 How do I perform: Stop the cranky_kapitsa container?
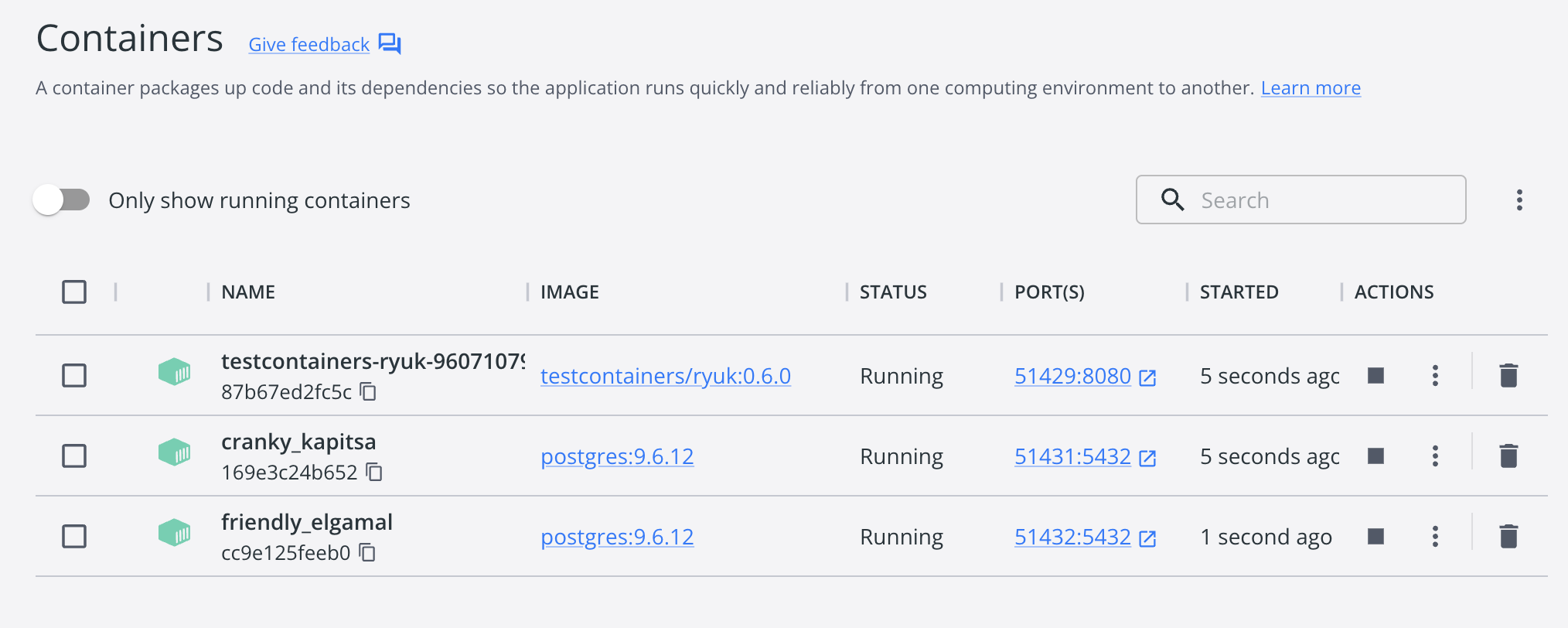pos(1375,456)
